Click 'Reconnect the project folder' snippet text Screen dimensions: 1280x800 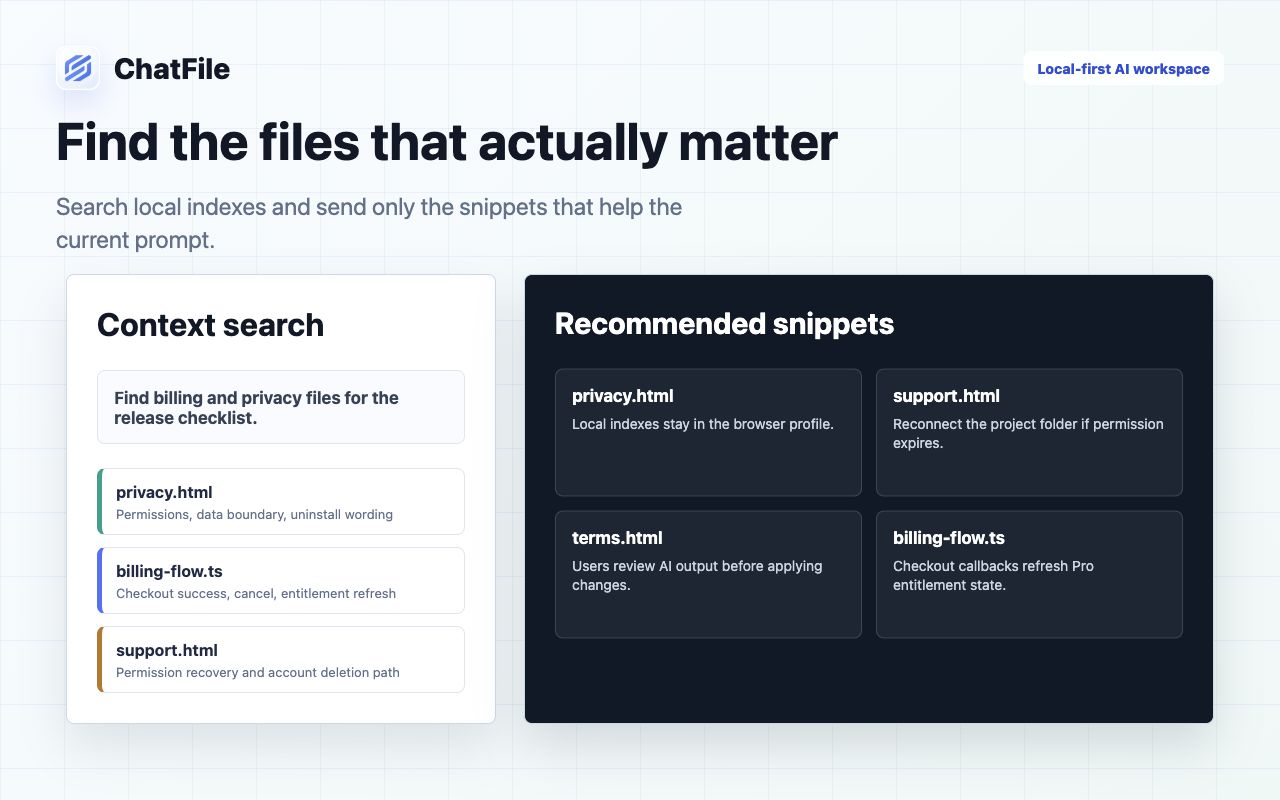point(1028,433)
